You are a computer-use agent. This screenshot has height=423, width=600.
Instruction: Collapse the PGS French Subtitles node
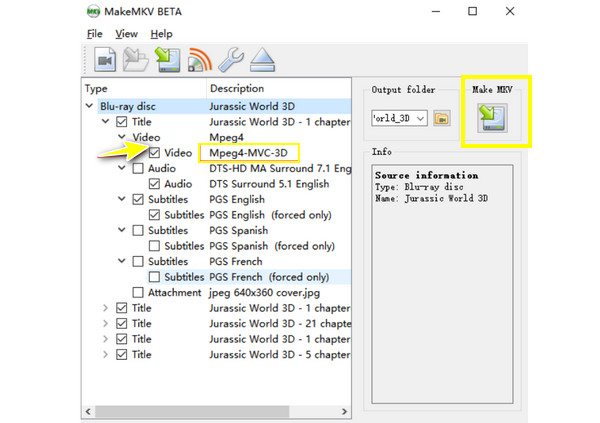pos(122,261)
